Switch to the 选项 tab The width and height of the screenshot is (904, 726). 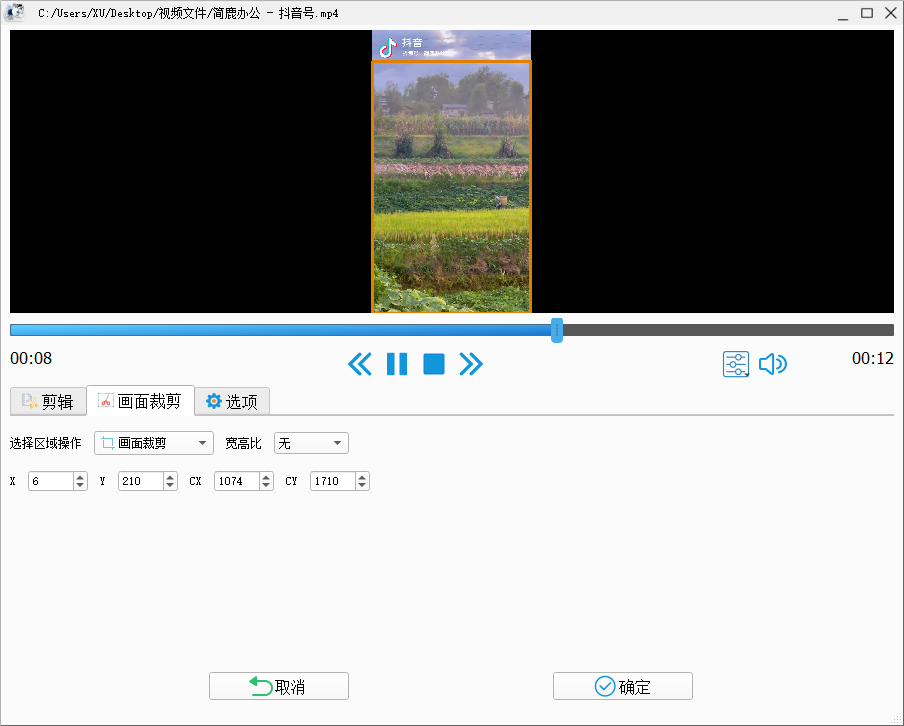232,401
